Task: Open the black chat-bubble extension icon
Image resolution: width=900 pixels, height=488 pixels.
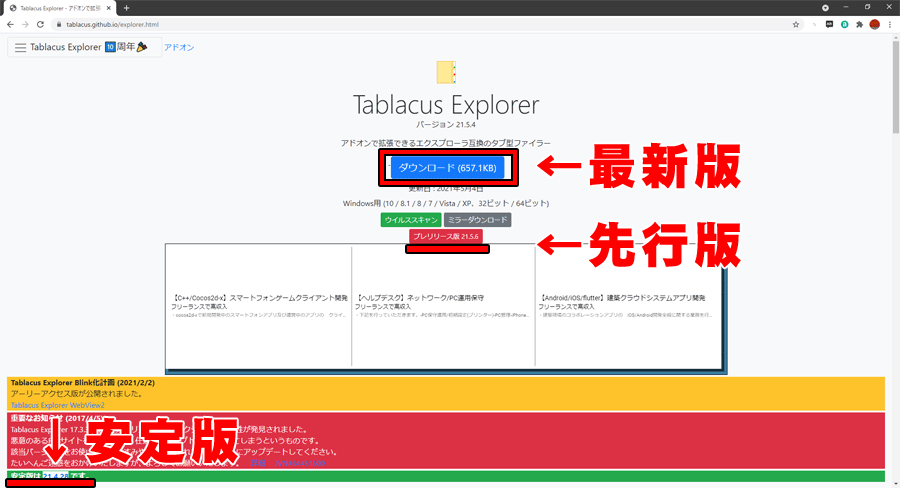Action: coord(829,25)
